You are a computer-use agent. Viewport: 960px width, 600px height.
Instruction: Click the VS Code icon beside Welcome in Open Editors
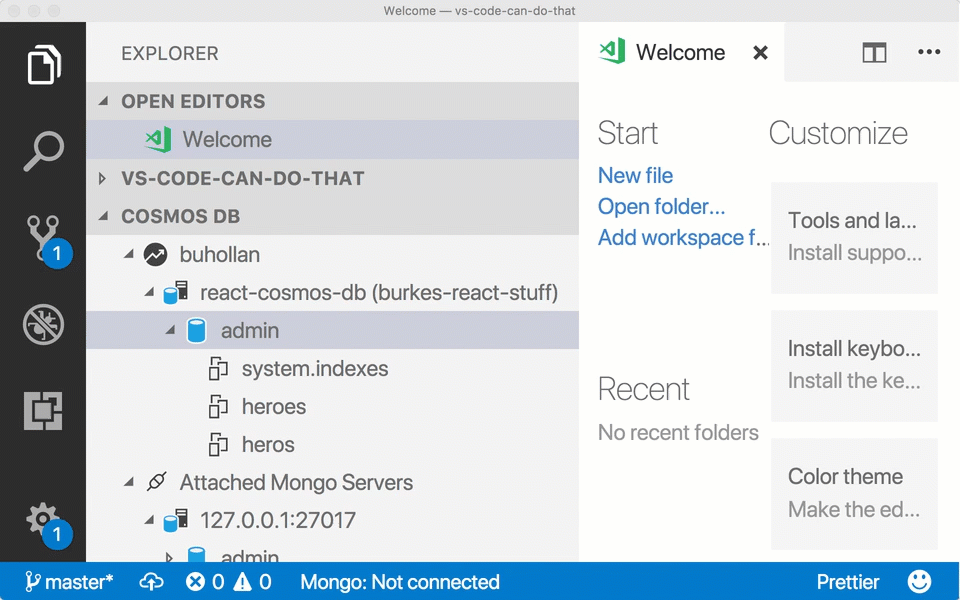point(158,139)
